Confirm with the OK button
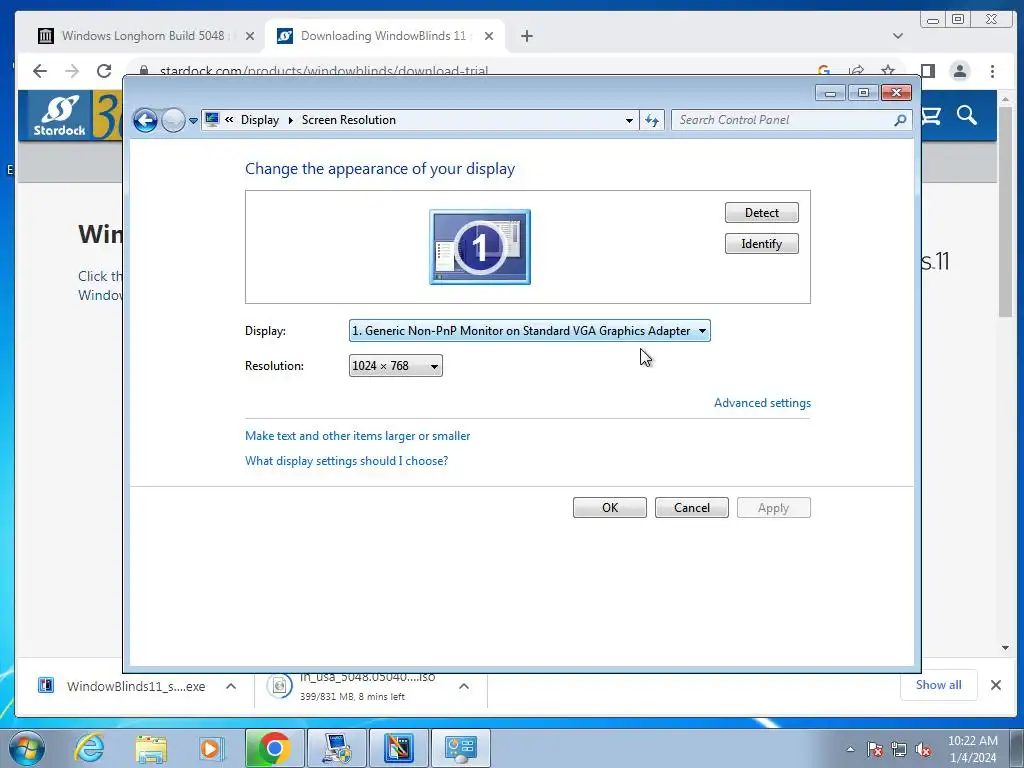Viewport: 1024px width, 768px height. 610,508
